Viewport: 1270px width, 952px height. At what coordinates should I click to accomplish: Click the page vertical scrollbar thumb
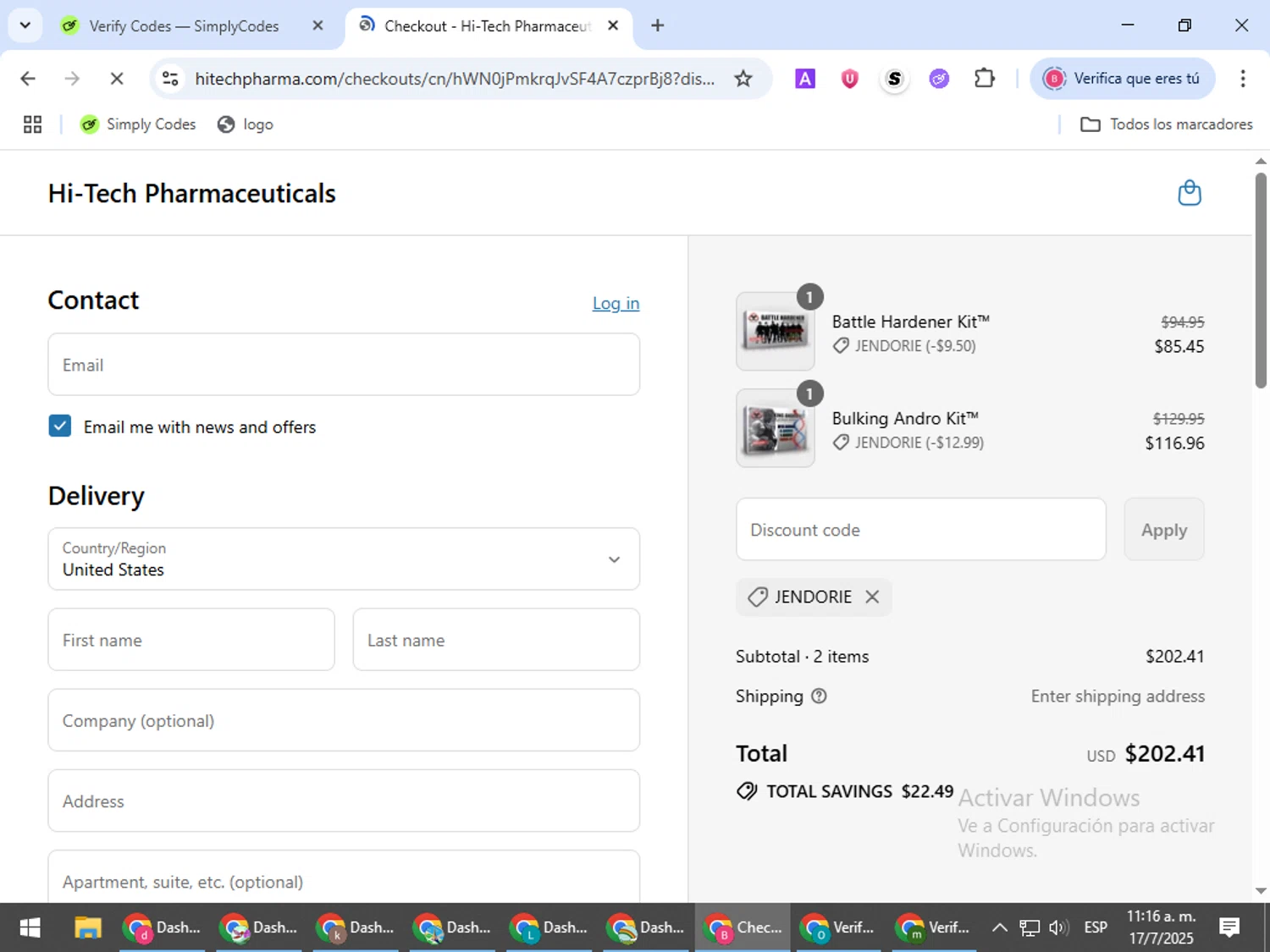coord(1261,279)
